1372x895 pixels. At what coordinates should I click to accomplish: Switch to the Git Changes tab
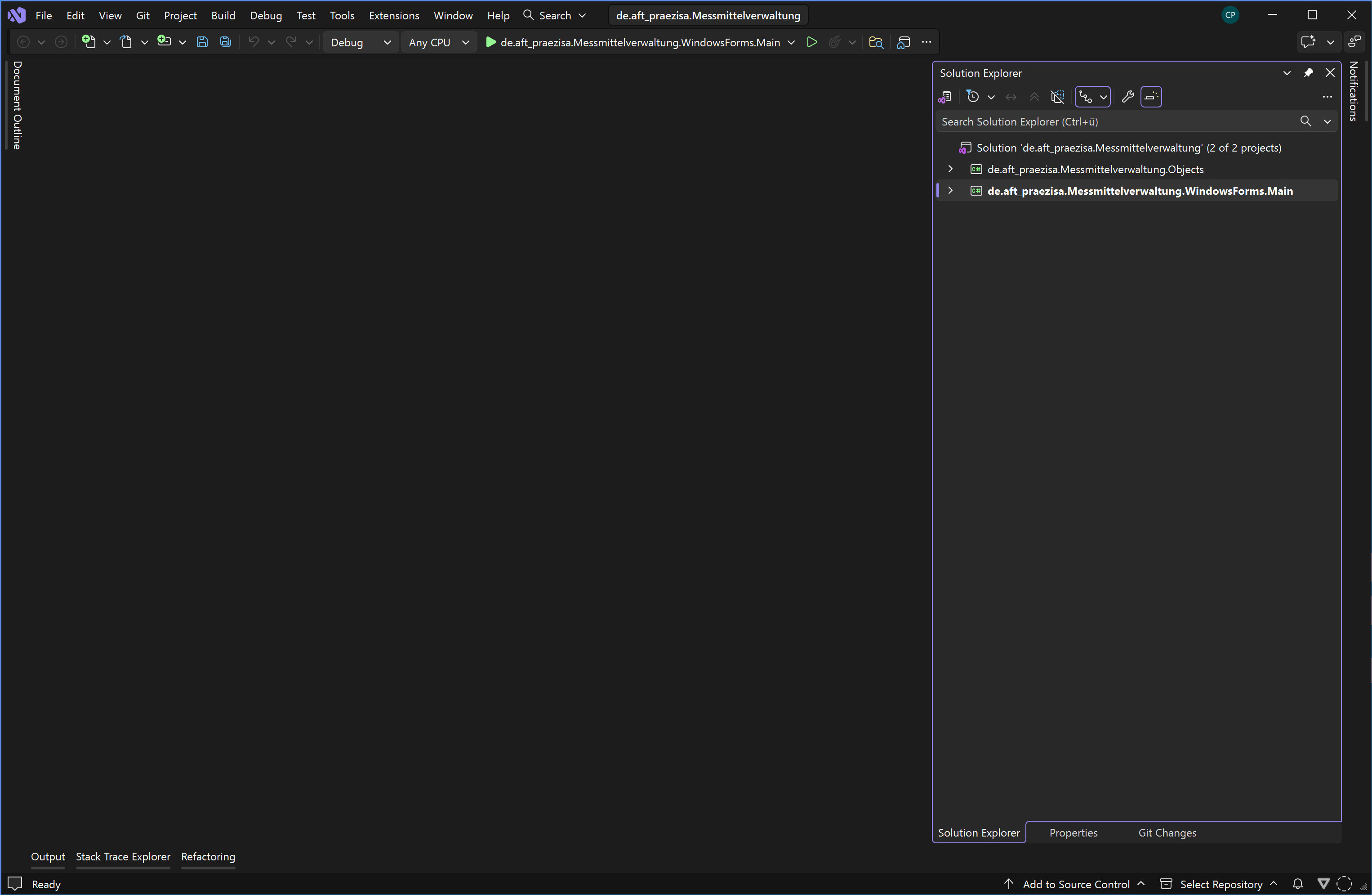coord(1167,832)
